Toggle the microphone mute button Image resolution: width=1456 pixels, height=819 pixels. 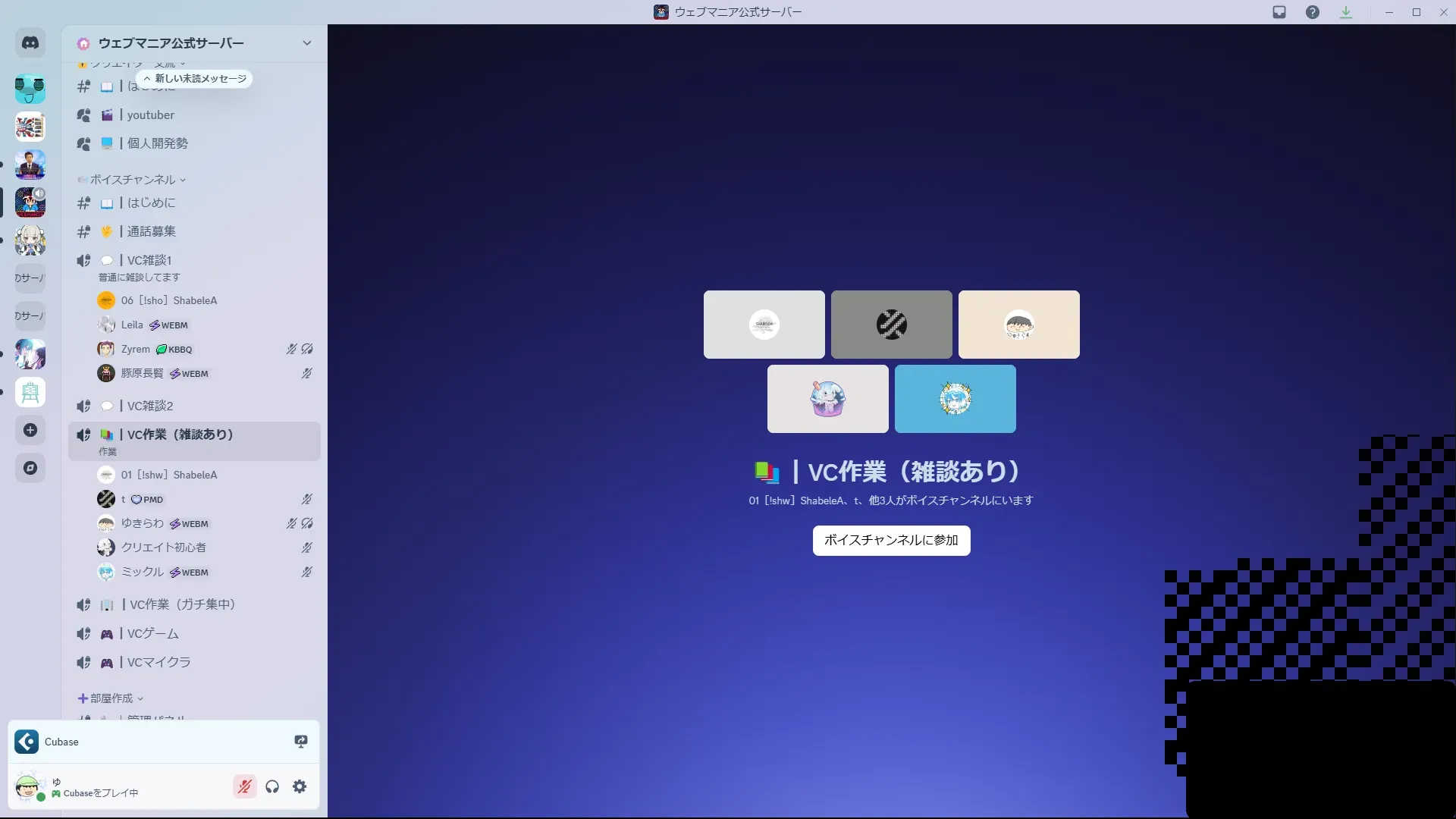click(244, 786)
